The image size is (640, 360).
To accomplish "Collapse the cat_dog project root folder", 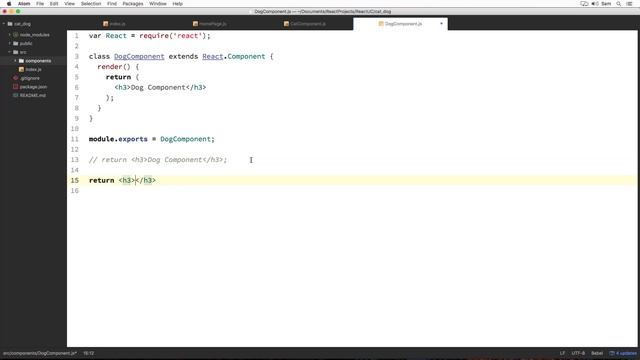I will pyautogui.click(x=4, y=24).
